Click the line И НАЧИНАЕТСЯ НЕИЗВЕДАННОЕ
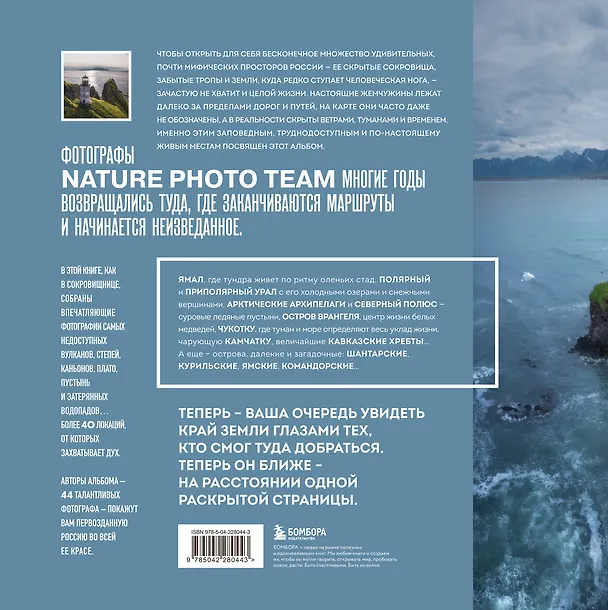The width and height of the screenshot is (608, 610). pyautogui.click(x=152, y=227)
